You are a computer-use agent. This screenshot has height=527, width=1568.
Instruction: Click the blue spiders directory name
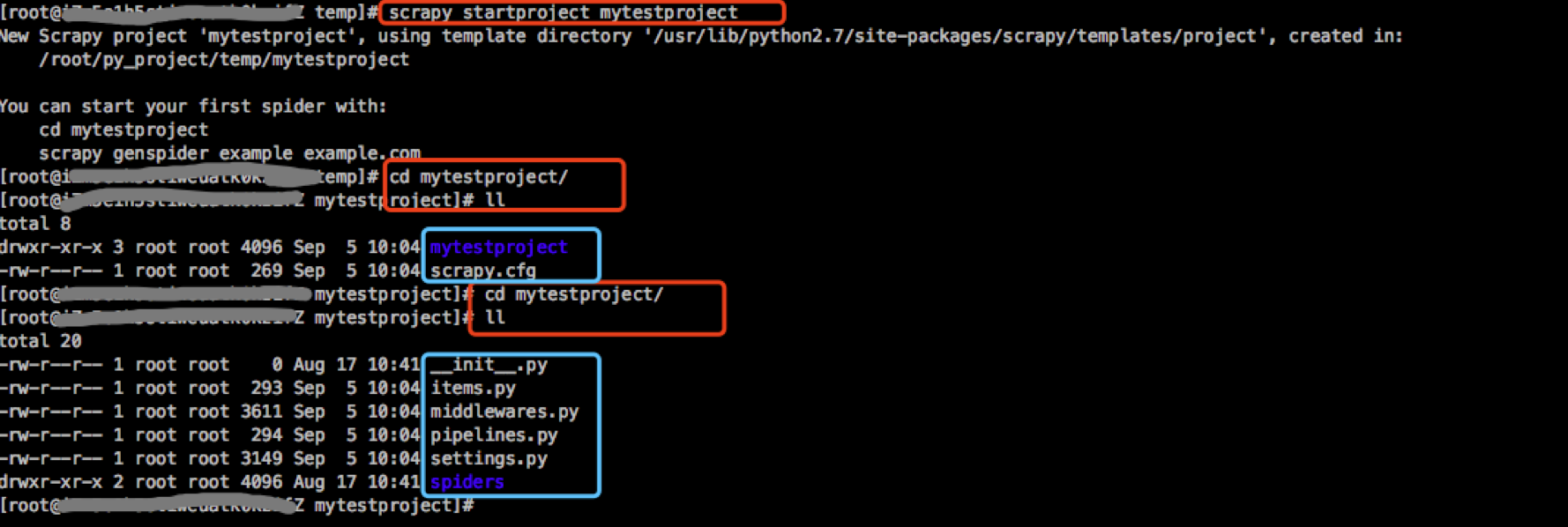467,482
